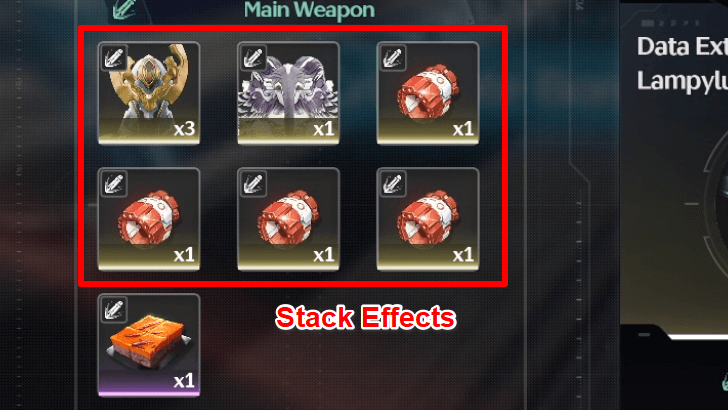Click weapon badge on bottom-middle red gauntlet tile
This screenshot has width=728, height=410.
(x=254, y=184)
